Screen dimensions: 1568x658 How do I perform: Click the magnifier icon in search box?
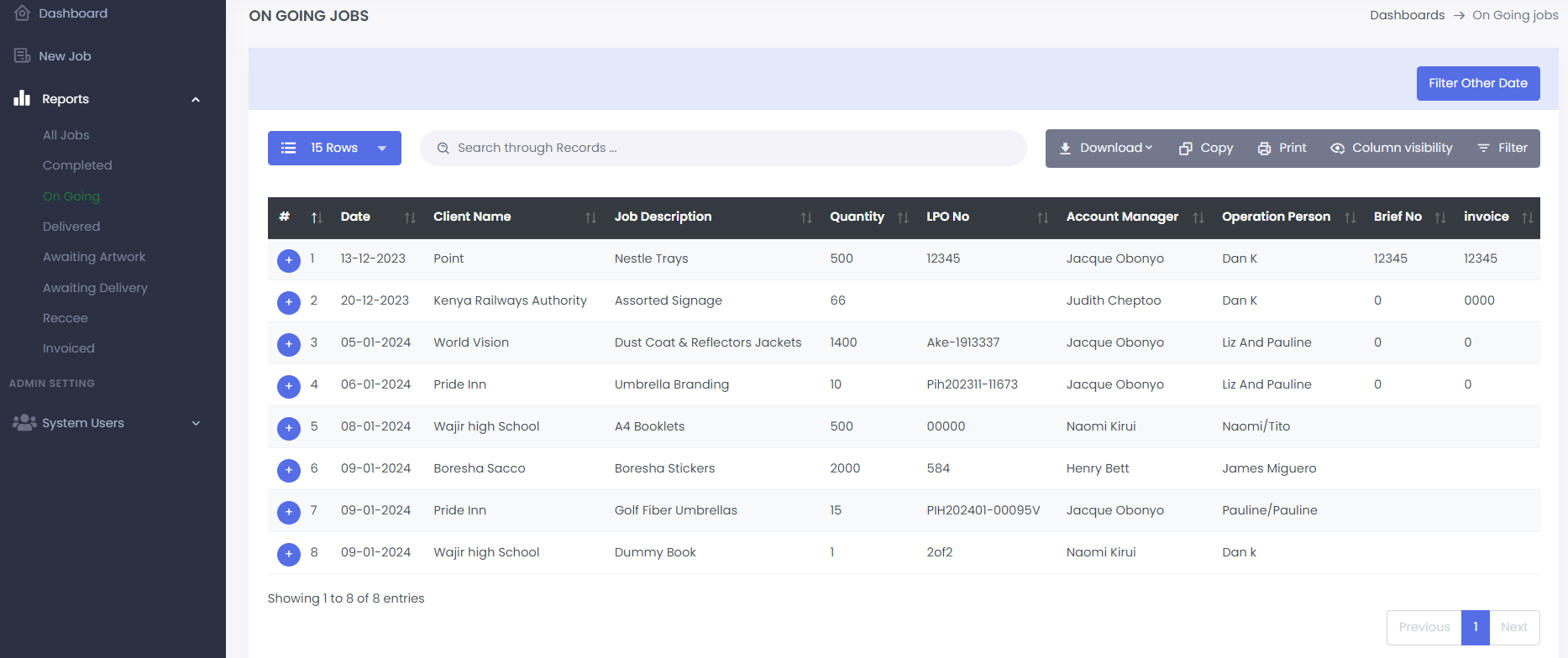pyautogui.click(x=443, y=148)
